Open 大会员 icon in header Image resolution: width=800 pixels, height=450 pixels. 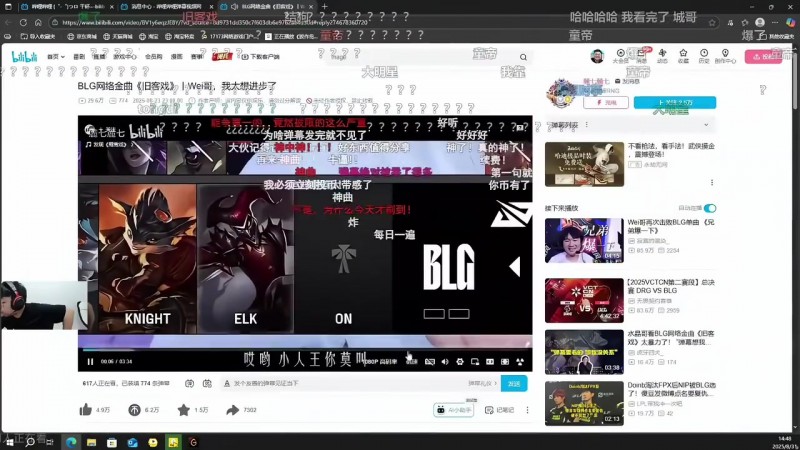click(620, 56)
